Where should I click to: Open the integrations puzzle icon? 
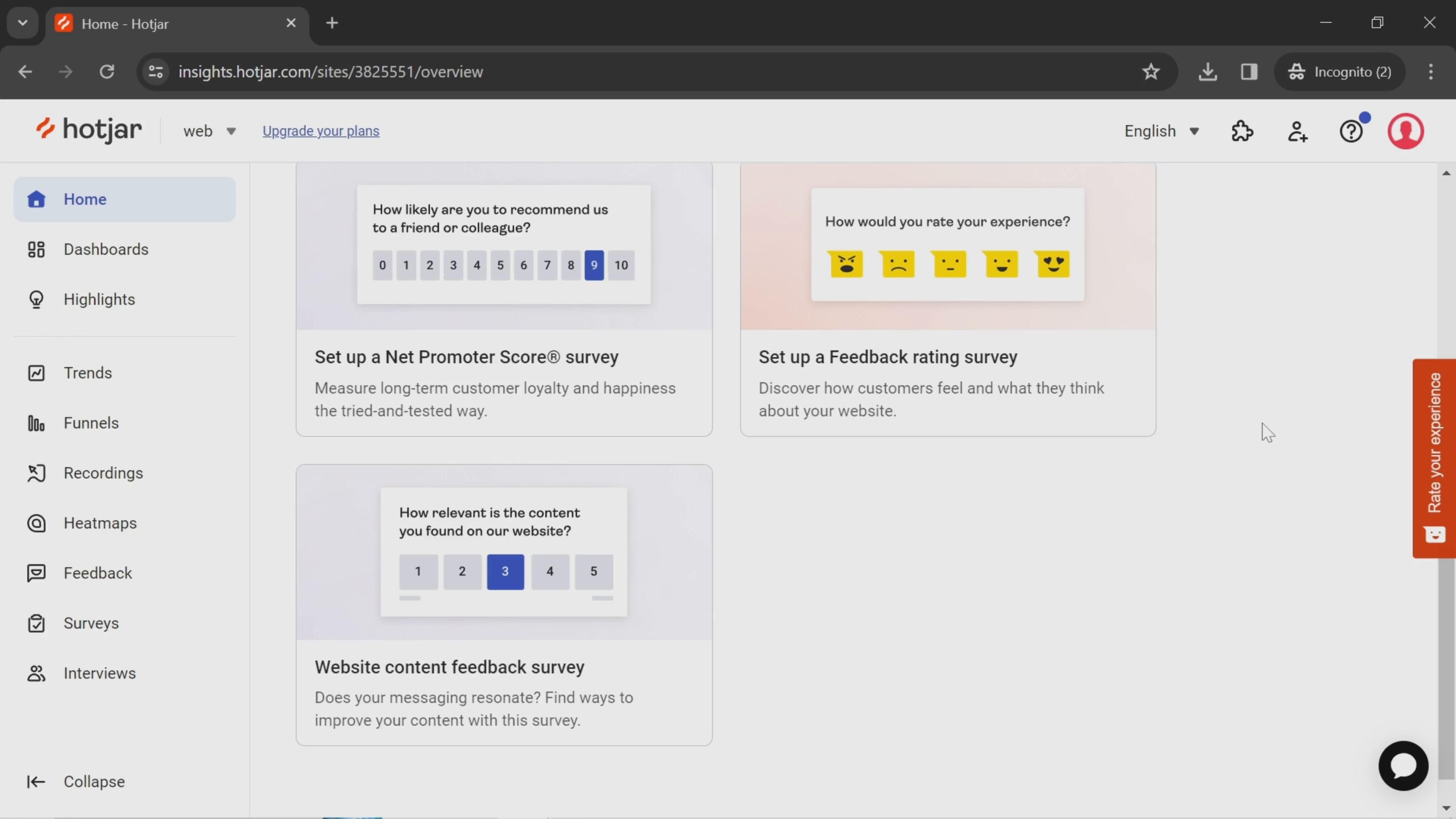(1242, 131)
